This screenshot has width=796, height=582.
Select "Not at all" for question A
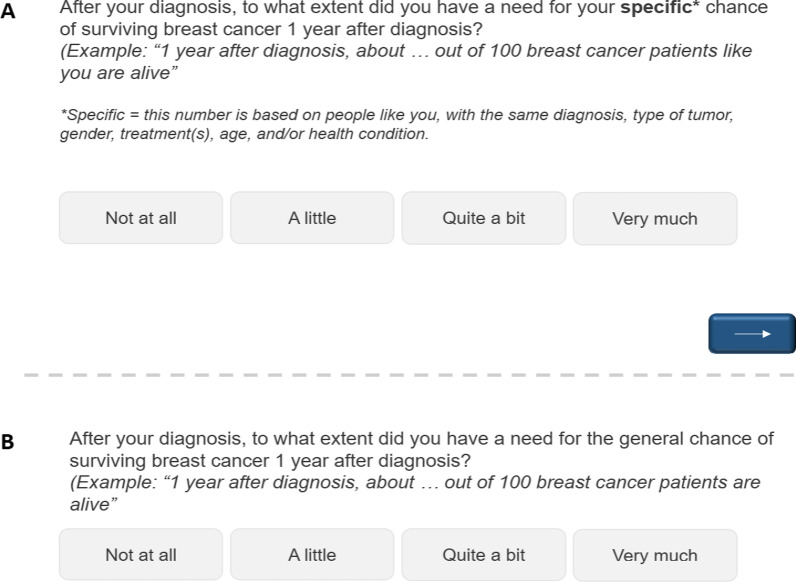141,218
